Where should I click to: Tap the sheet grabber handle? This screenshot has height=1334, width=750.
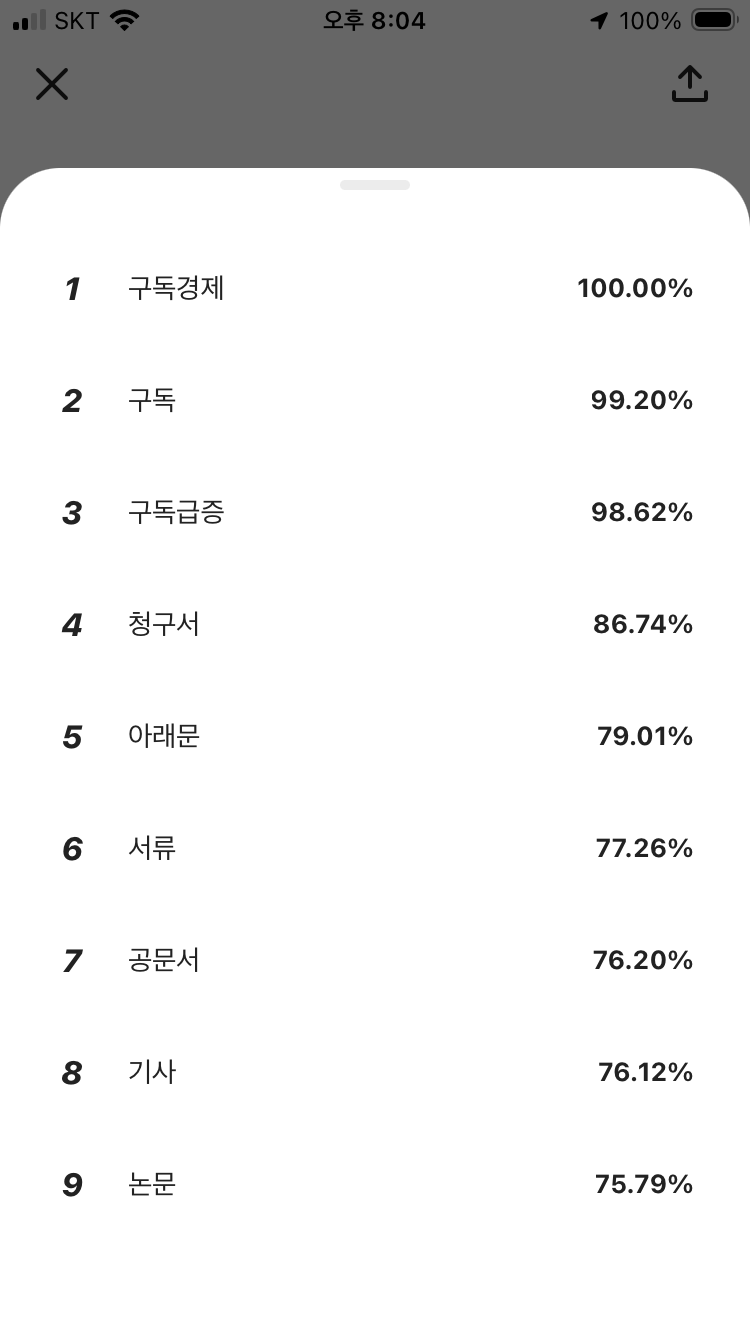click(375, 185)
